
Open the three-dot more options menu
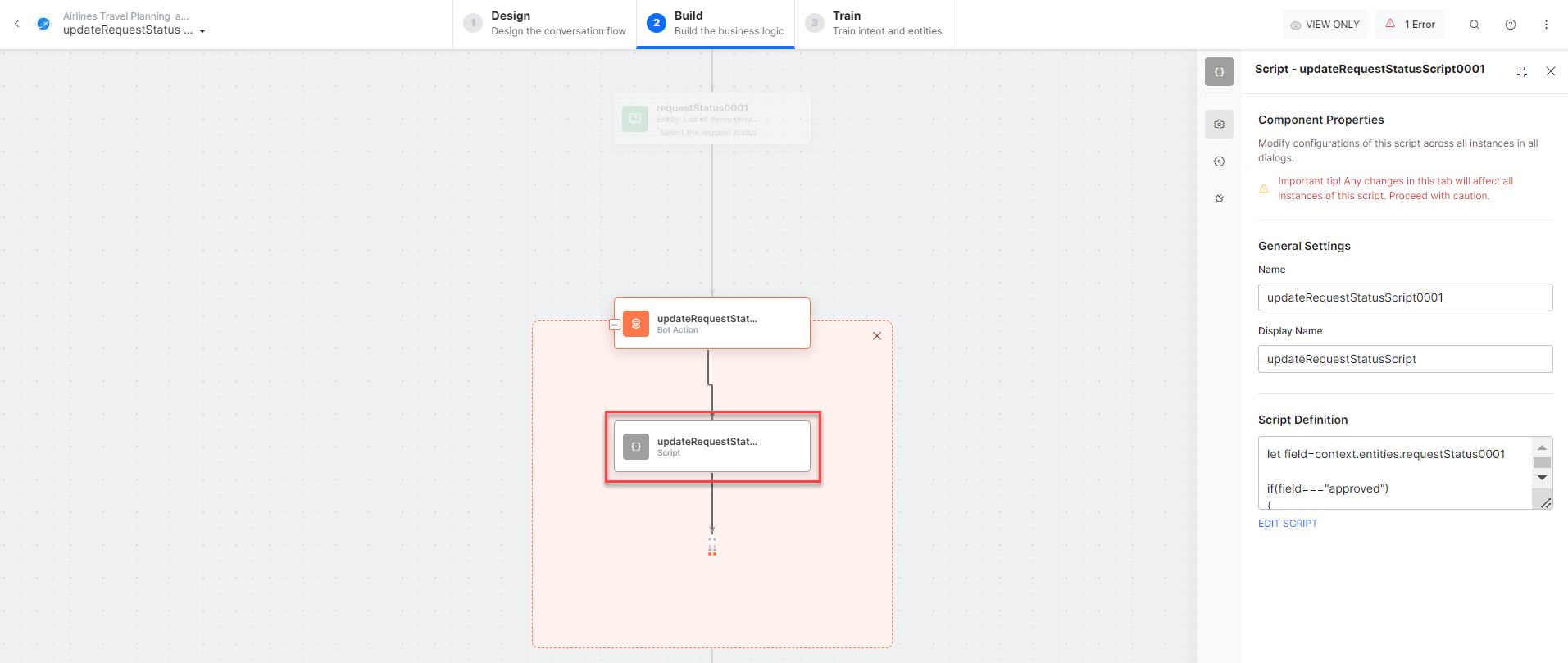pos(1546,25)
